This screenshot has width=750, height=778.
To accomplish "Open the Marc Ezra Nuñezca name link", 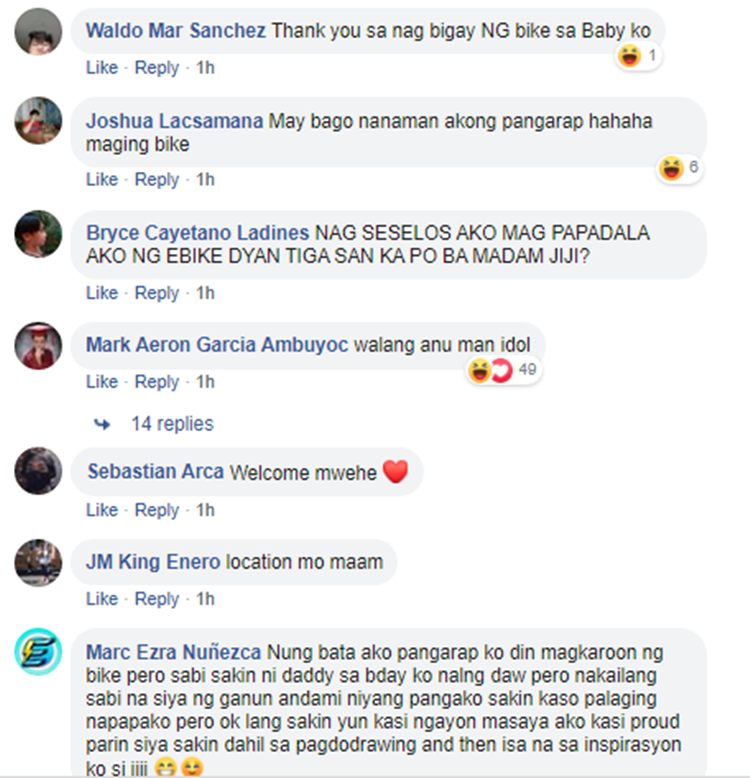I will pos(173,652).
